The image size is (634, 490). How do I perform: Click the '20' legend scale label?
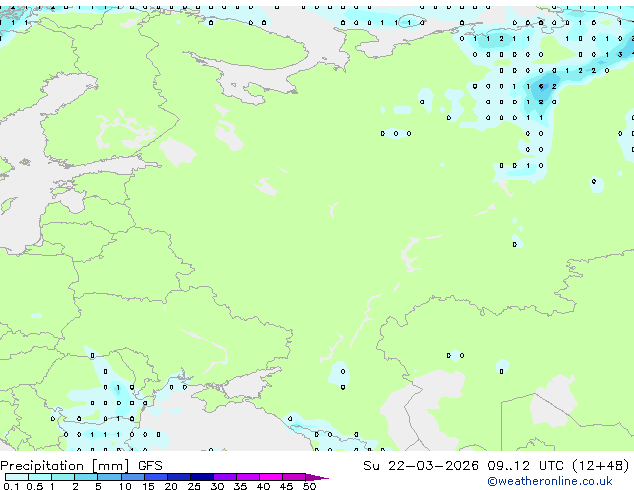point(171,486)
